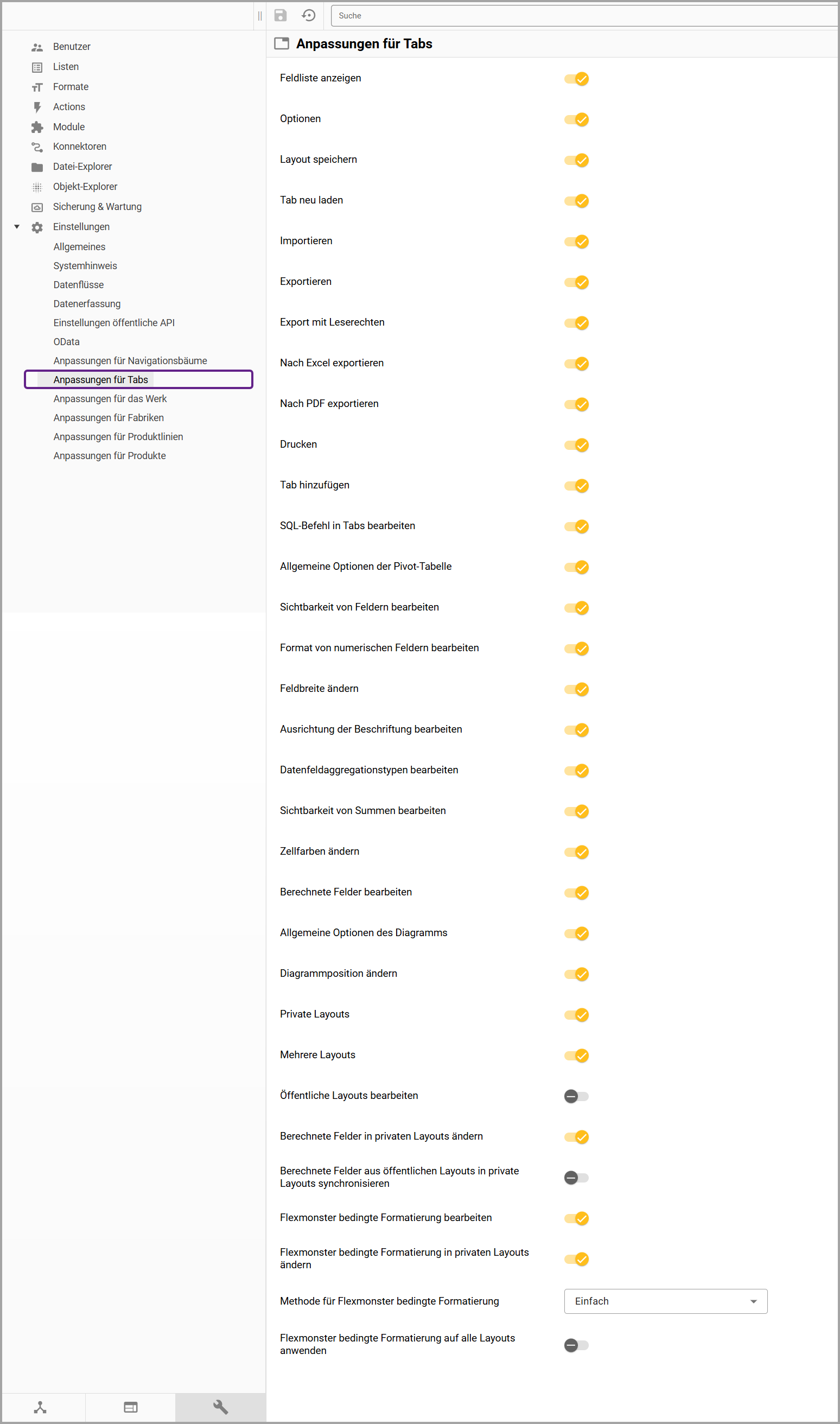Open Module via the puzzle piece icon
Screen dimensions: 840x1424
37,128
